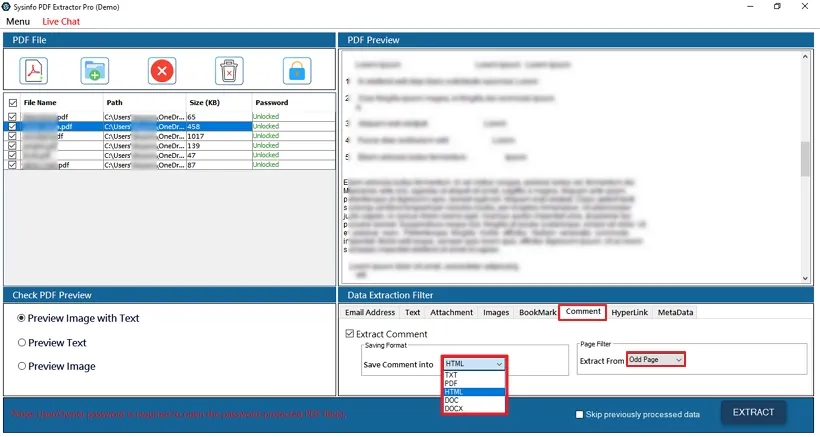Choose TXT from the format list

[474, 375]
